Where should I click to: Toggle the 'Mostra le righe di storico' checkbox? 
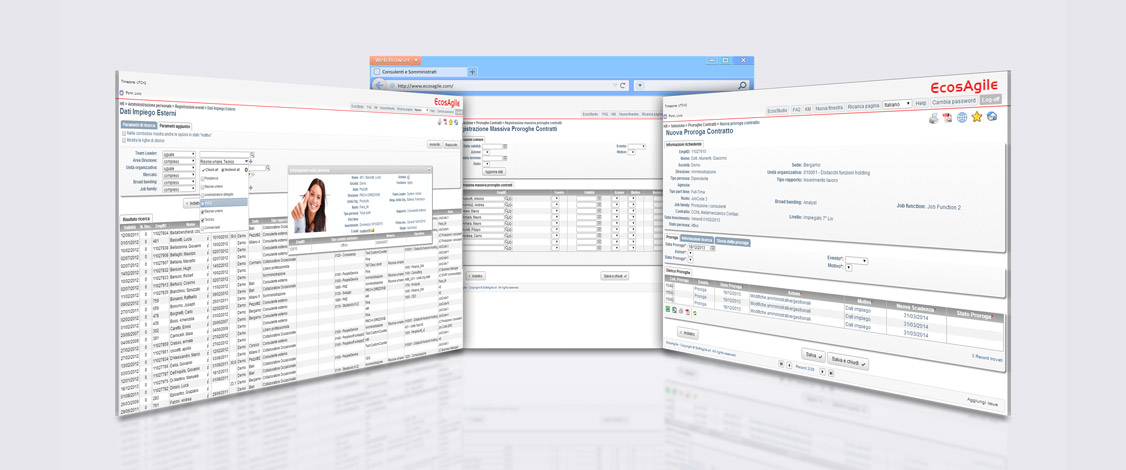[124, 139]
